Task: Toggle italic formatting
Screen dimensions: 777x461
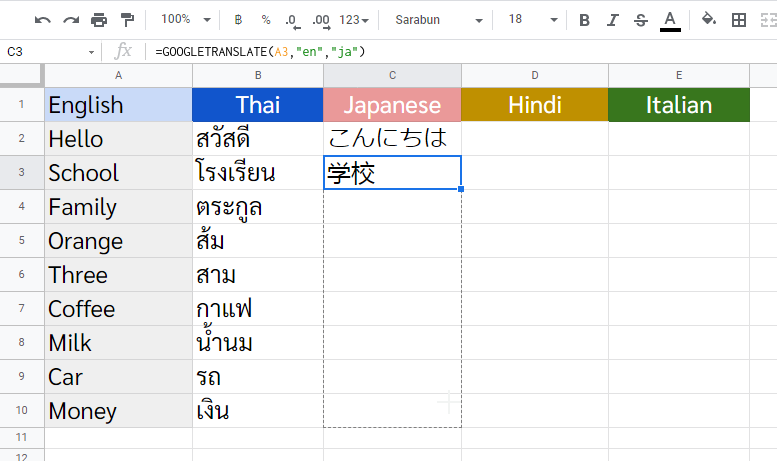Action: (x=612, y=20)
